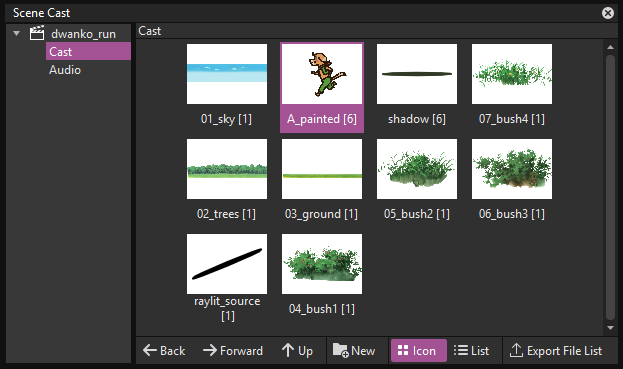Click scrollbar up arrow in cast view
The width and height of the screenshot is (623, 369).
pyautogui.click(x=611, y=47)
